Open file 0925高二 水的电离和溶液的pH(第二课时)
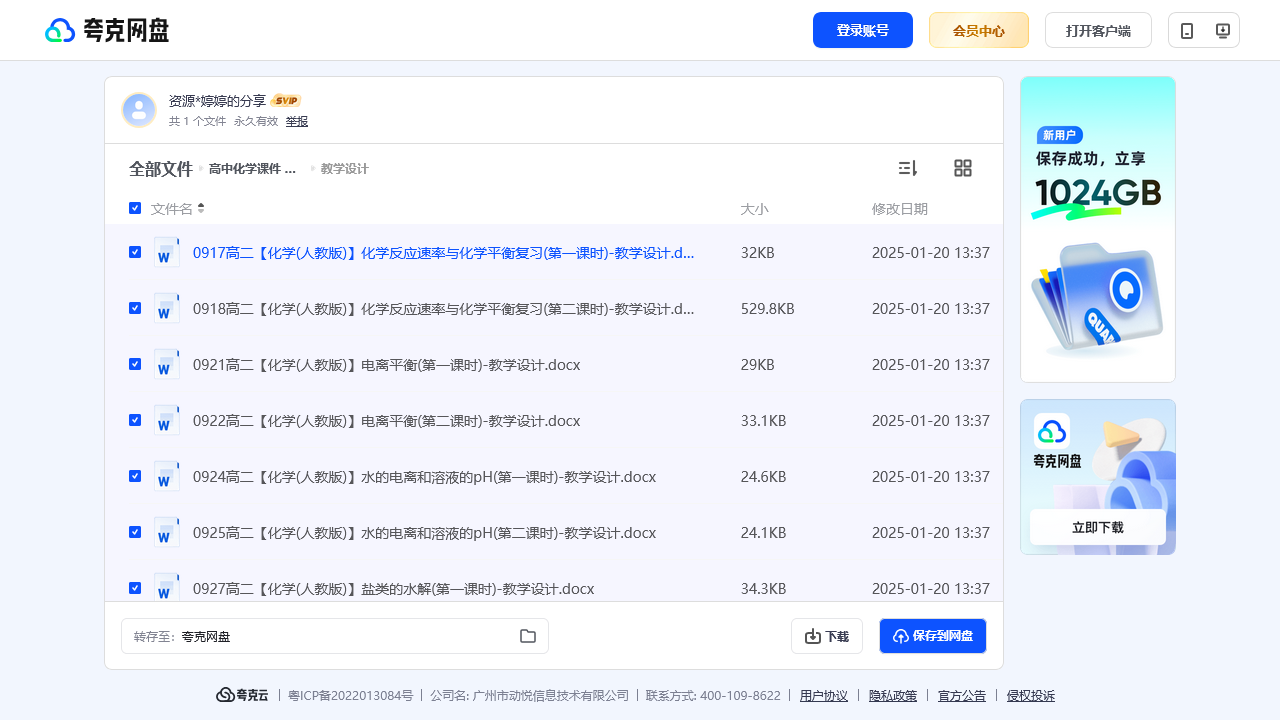Viewport: 1280px width, 720px height. coord(424,533)
